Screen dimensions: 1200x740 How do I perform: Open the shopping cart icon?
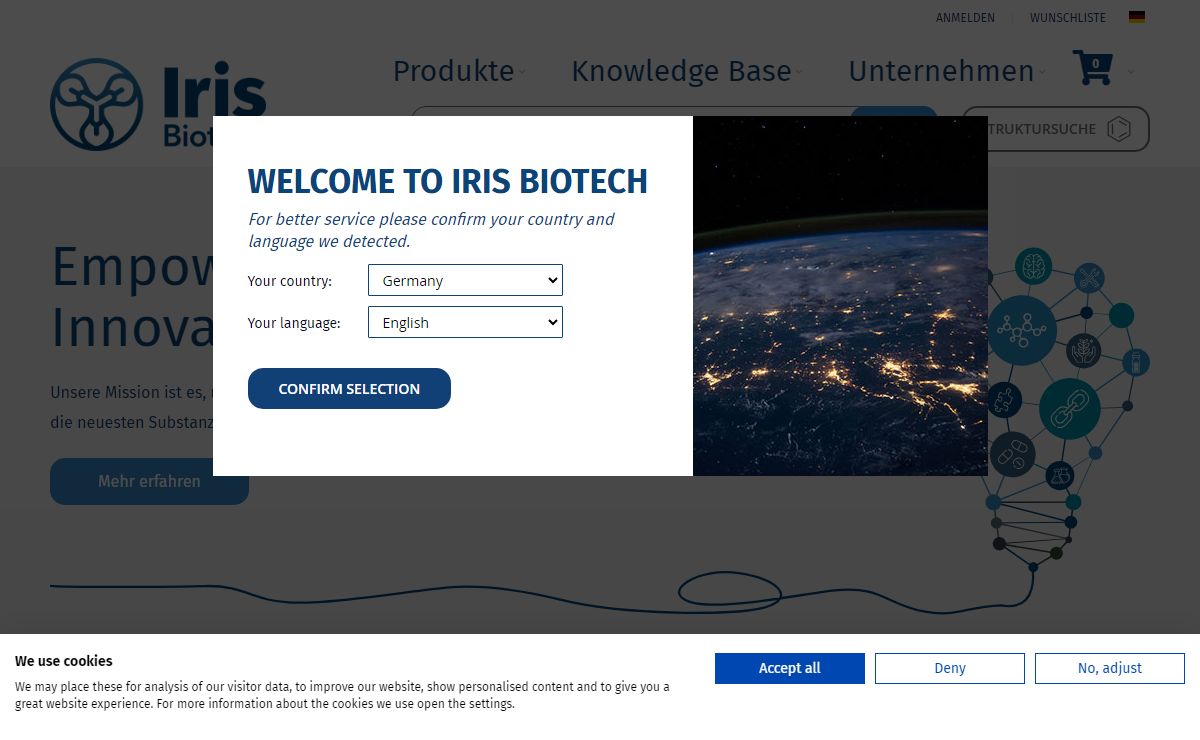pyautogui.click(x=1092, y=68)
